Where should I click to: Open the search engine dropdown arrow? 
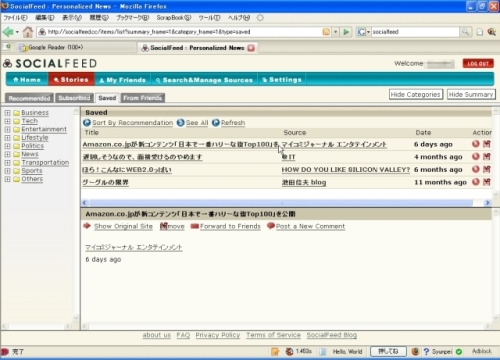pyautogui.click(x=368, y=32)
